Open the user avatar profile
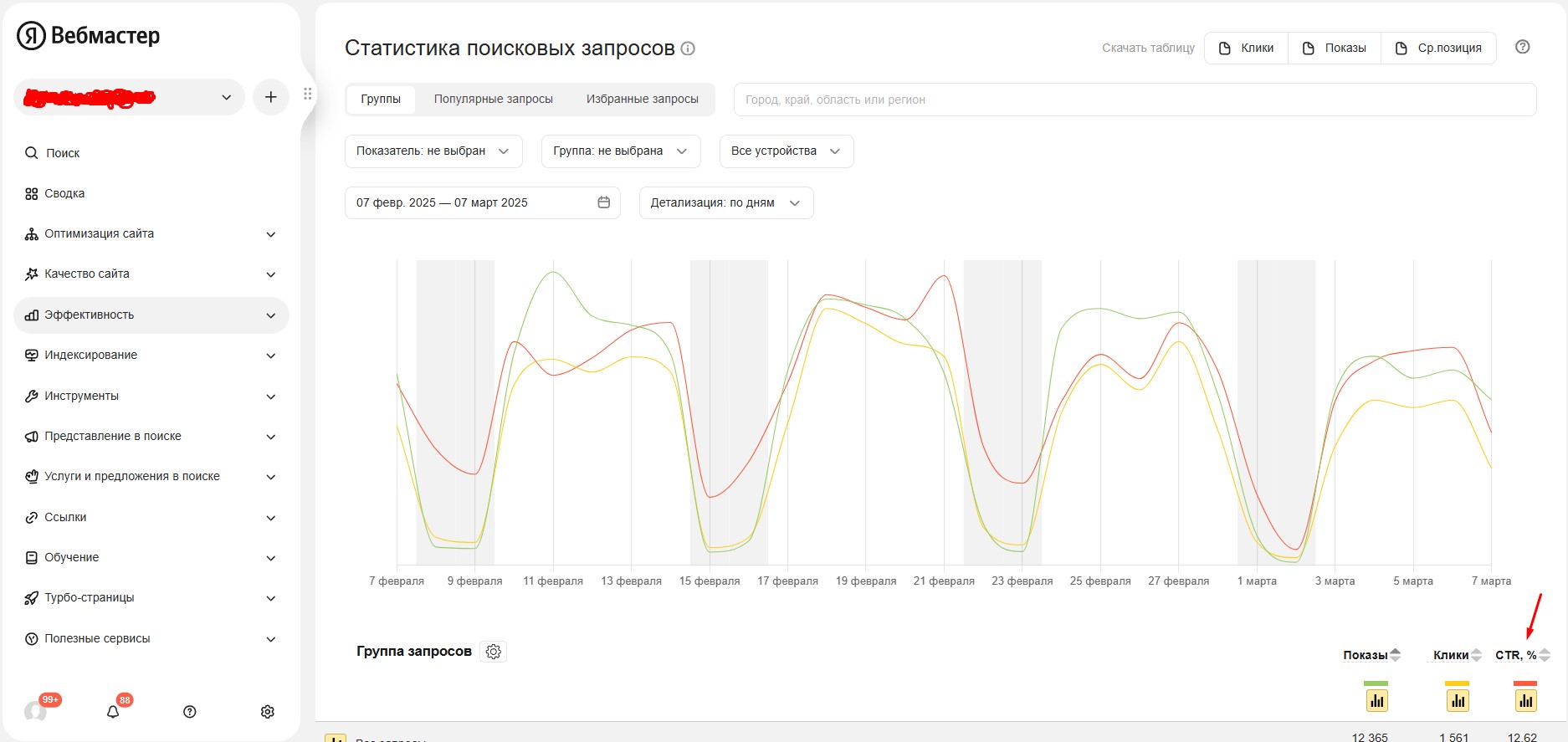This screenshot has width=1568, height=742. [35, 712]
